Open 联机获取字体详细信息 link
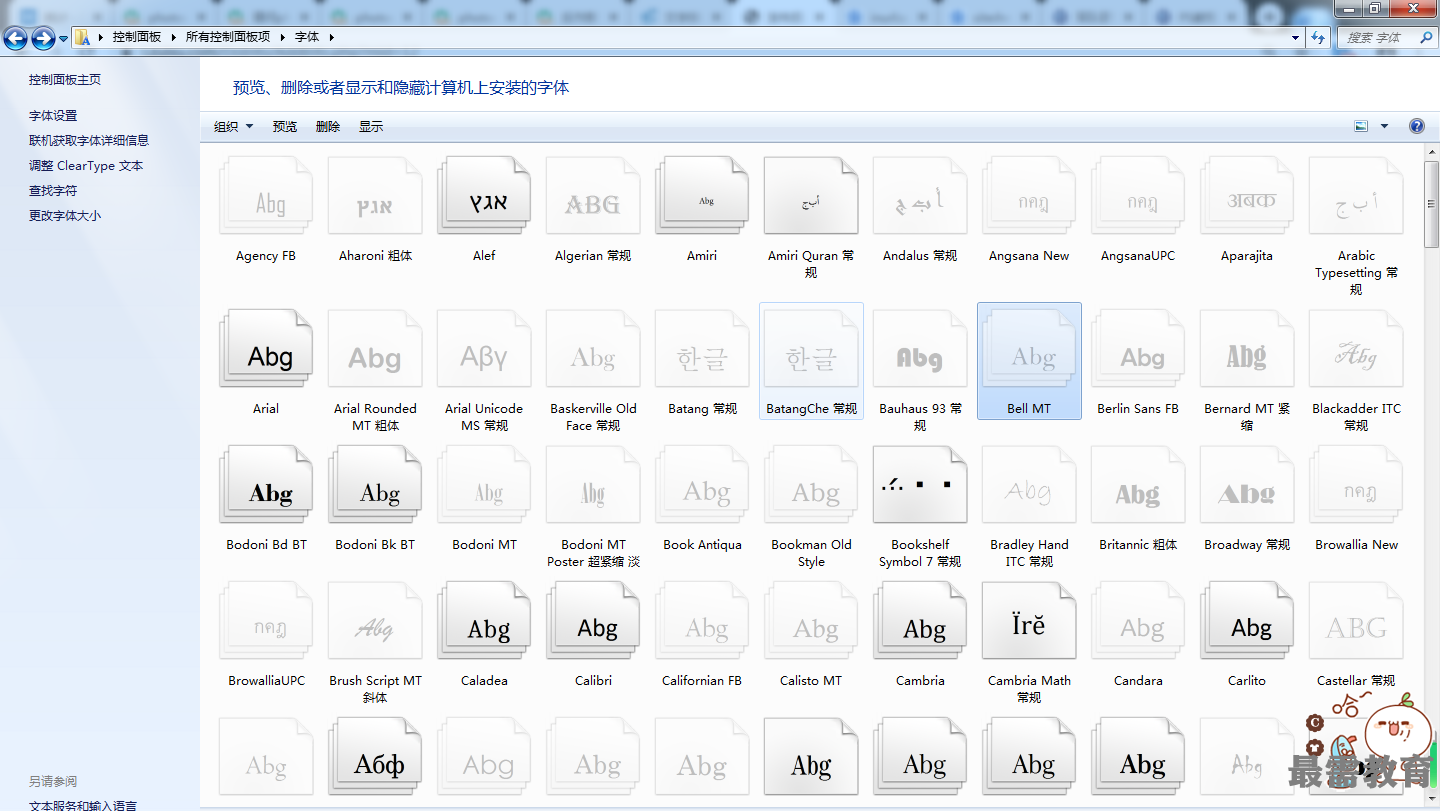 [x=89, y=141]
